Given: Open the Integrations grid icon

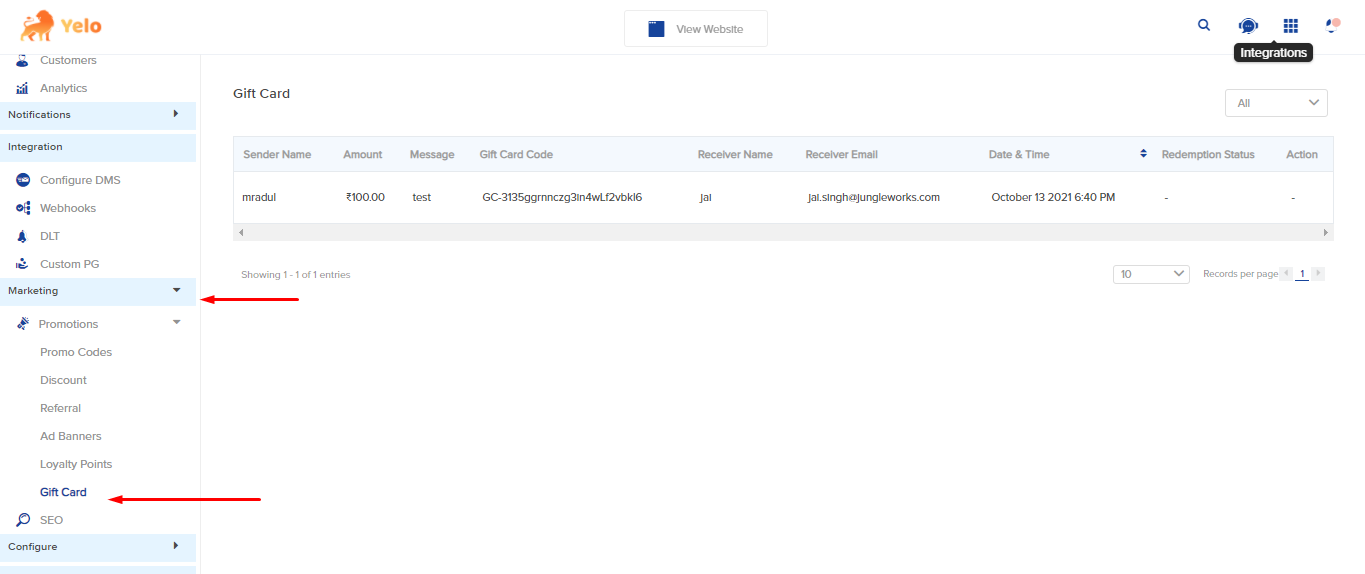Looking at the screenshot, I should (1291, 26).
